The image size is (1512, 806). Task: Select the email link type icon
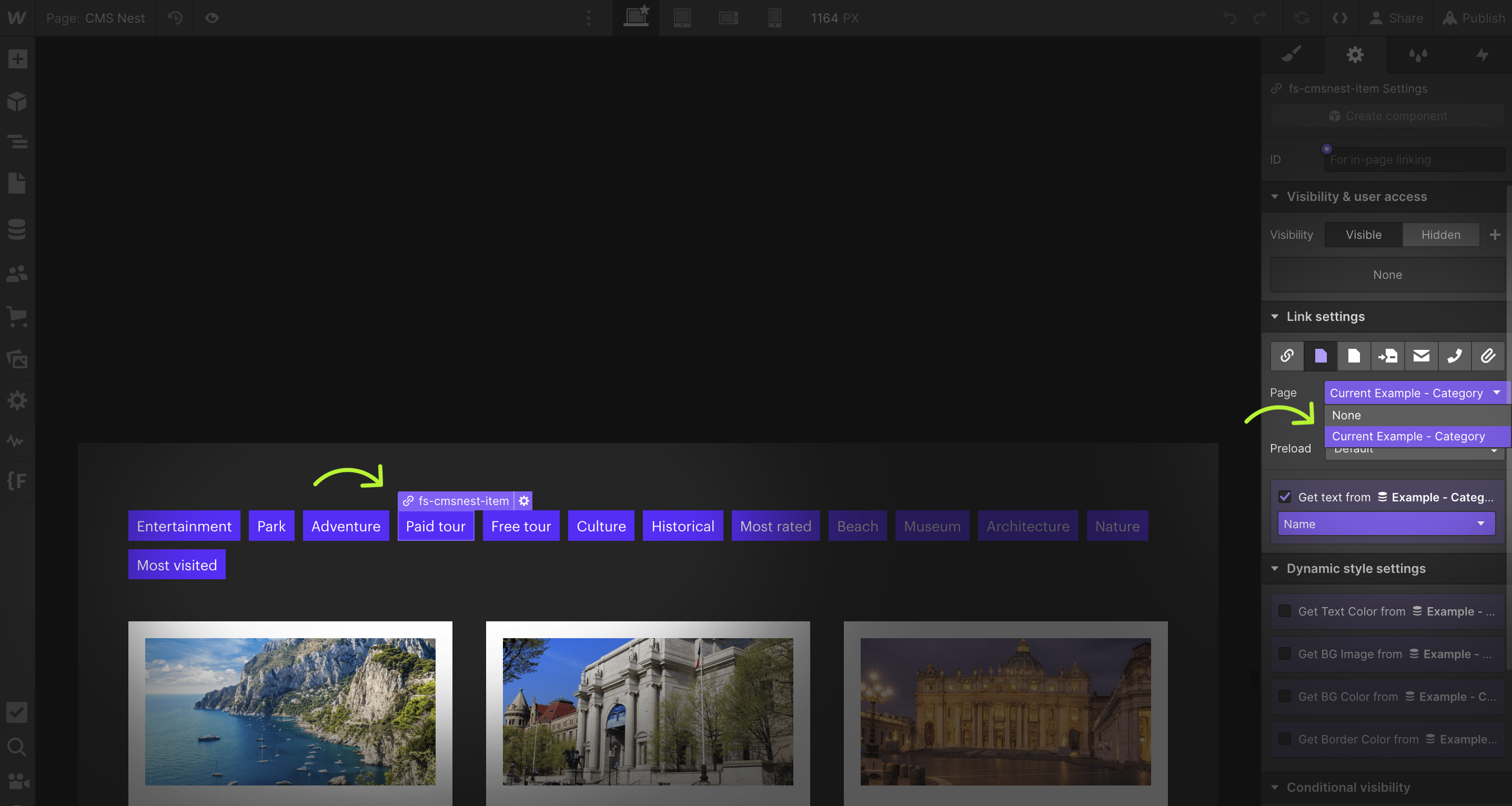[1421, 356]
